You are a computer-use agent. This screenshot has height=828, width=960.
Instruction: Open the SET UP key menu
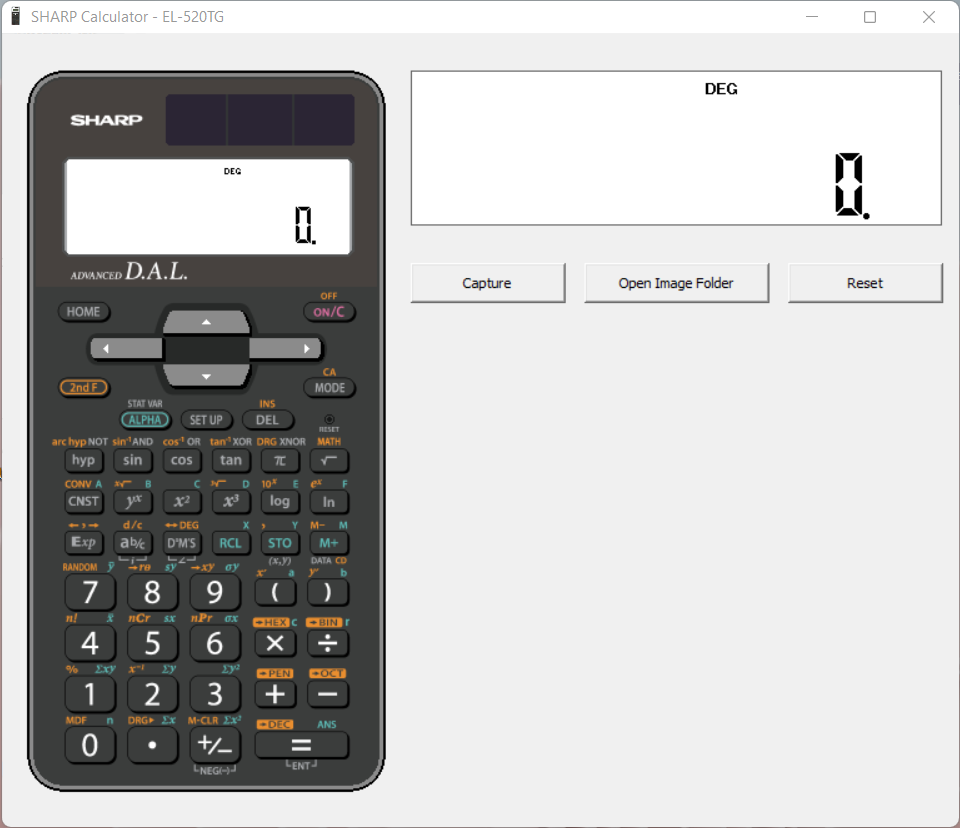click(206, 420)
